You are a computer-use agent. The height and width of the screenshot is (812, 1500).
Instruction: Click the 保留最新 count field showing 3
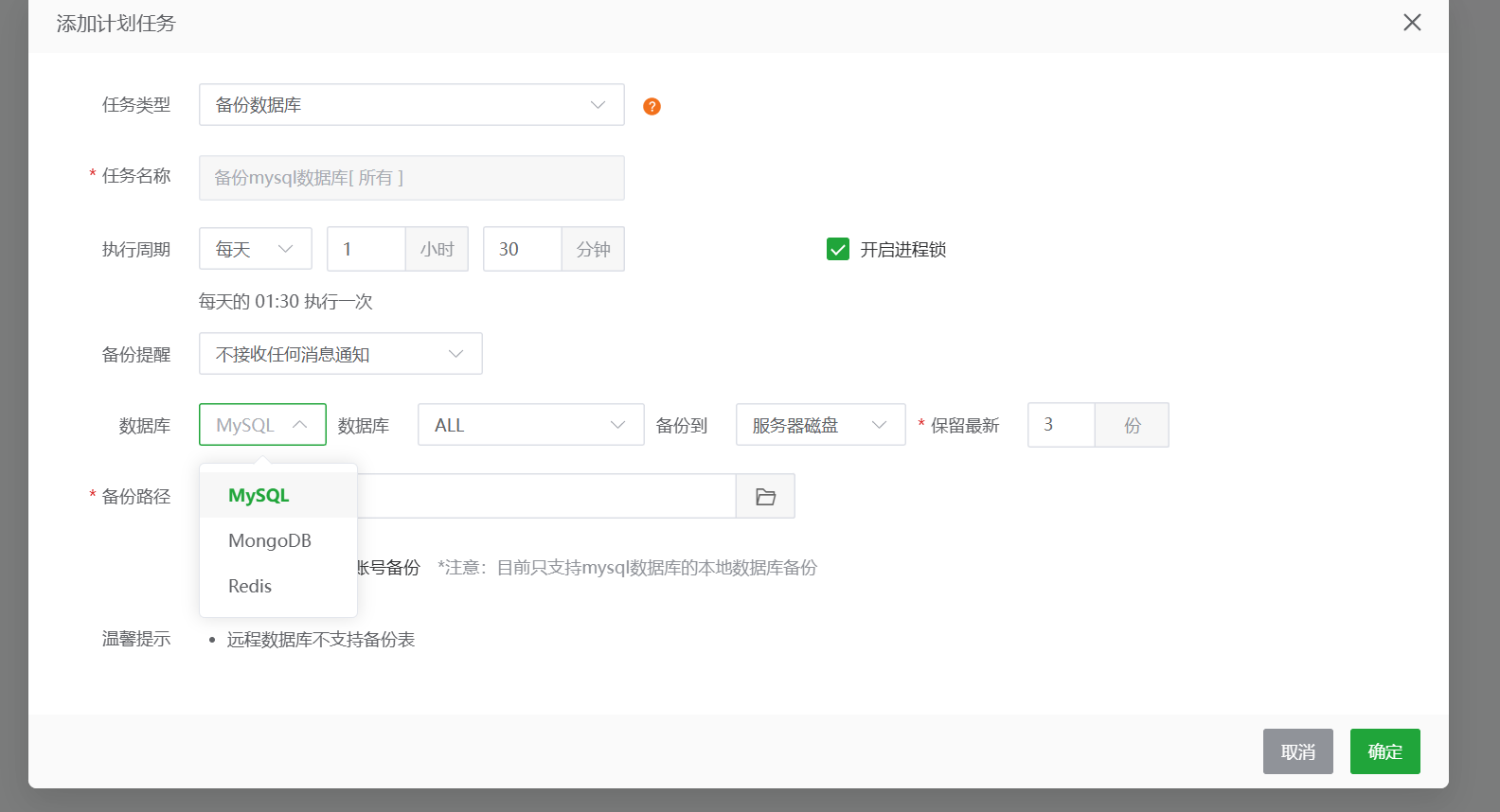1062,425
